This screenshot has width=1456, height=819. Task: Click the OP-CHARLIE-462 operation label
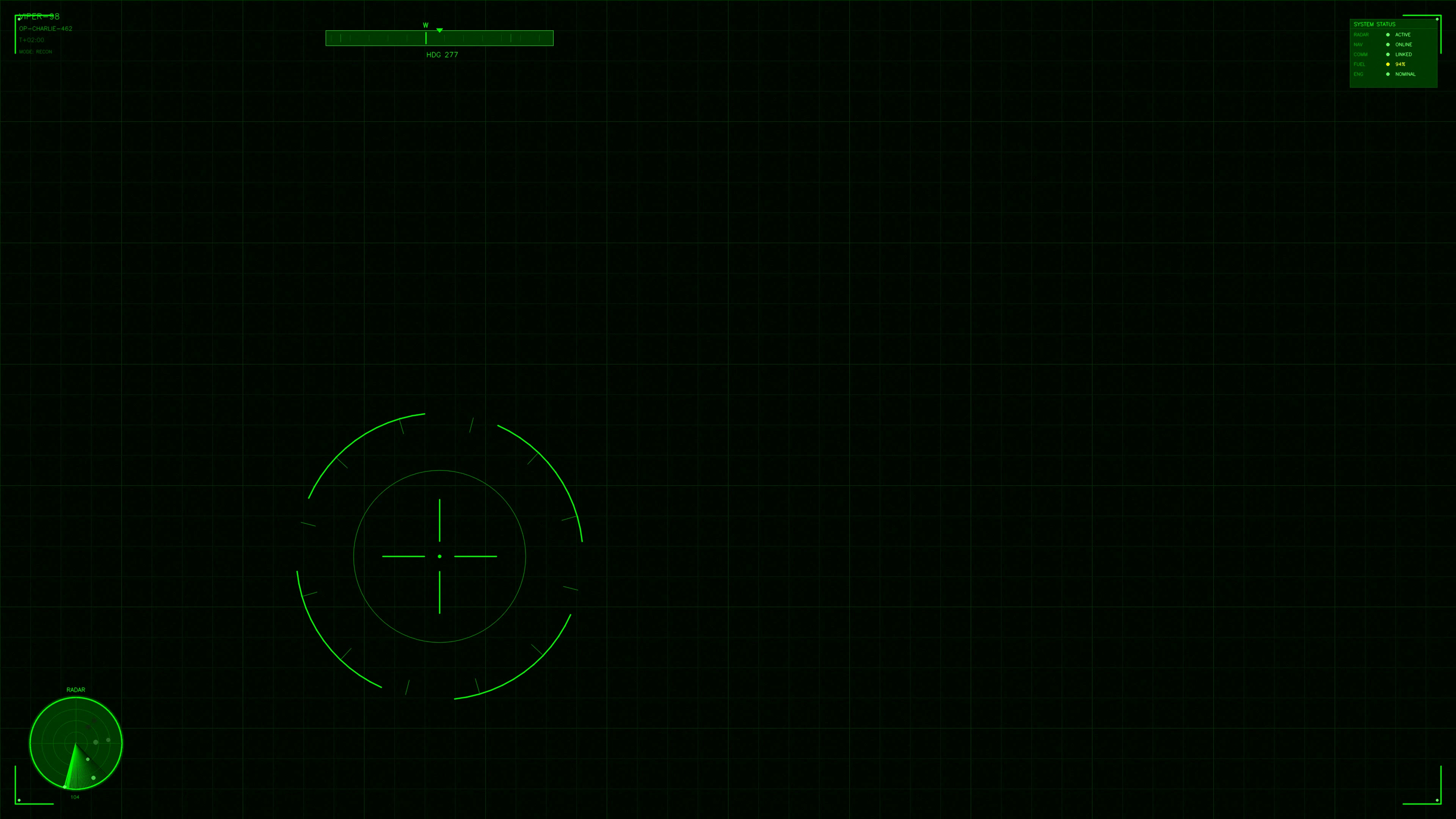[45, 28]
